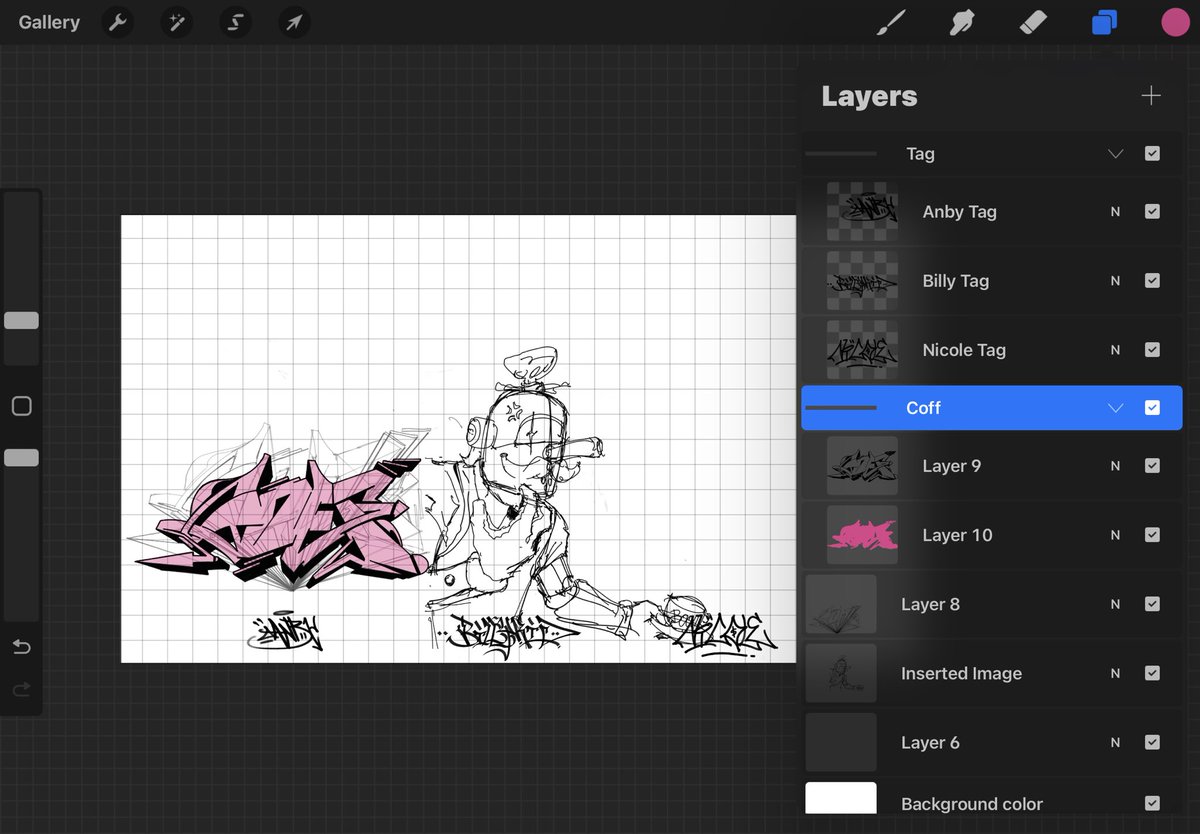
Task: Select the Smudge finger tool
Action: [961, 22]
